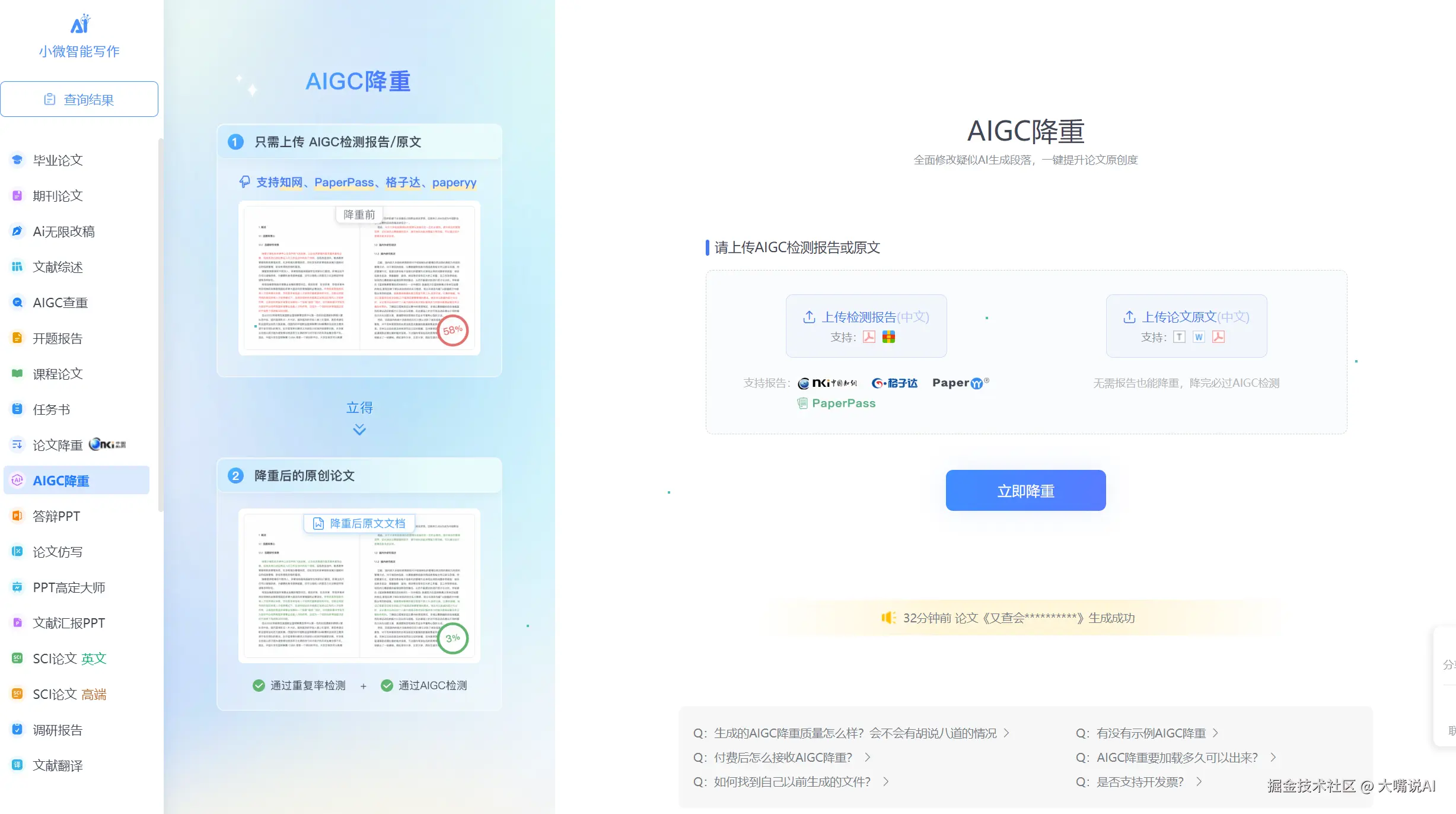Click the 毕业论文 graduation cap icon
The image size is (1456, 814).
pyautogui.click(x=17, y=160)
